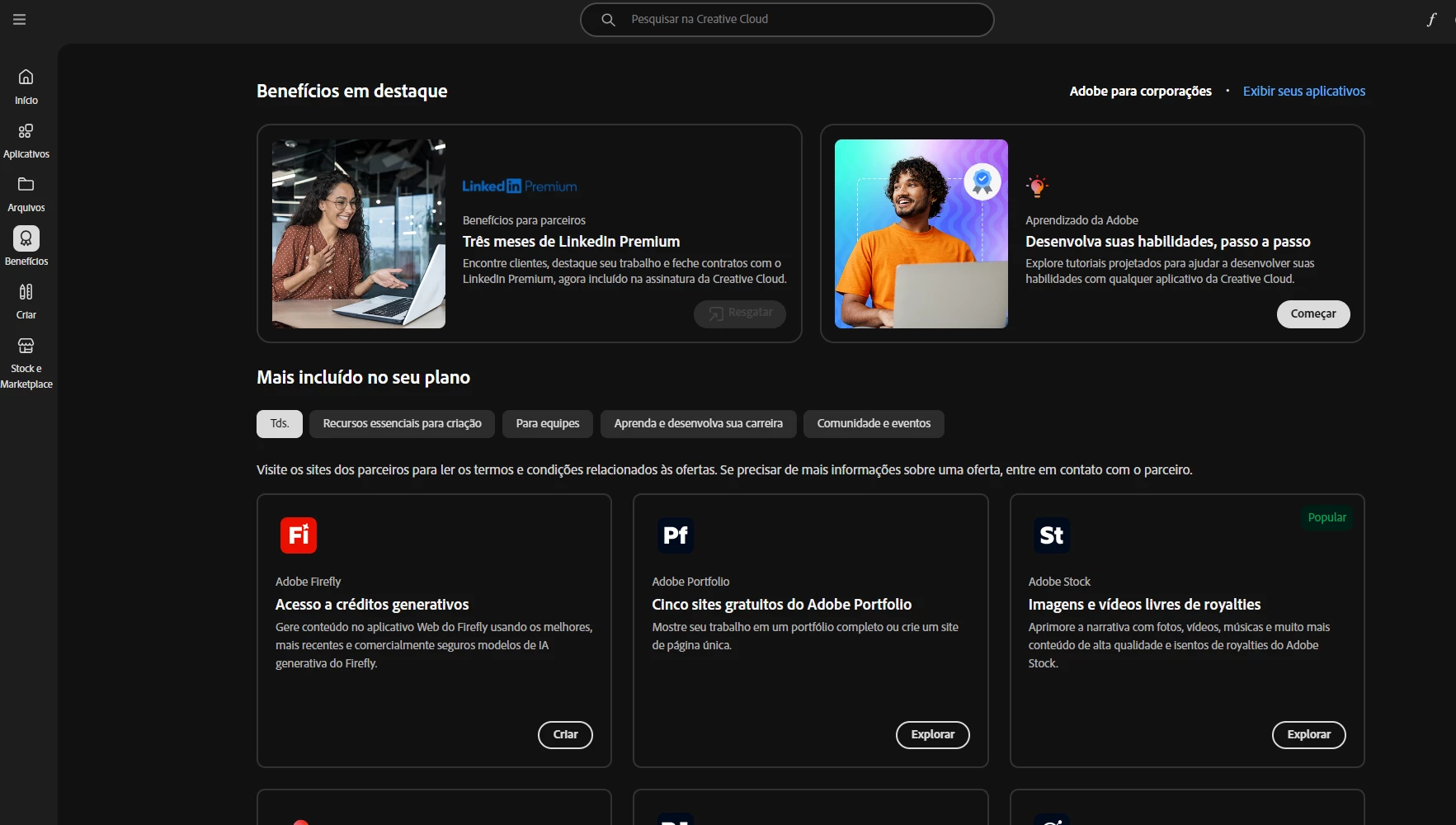The image size is (1456, 825).
Task: Click Adobe para corporações heading
Action: pos(1141,92)
